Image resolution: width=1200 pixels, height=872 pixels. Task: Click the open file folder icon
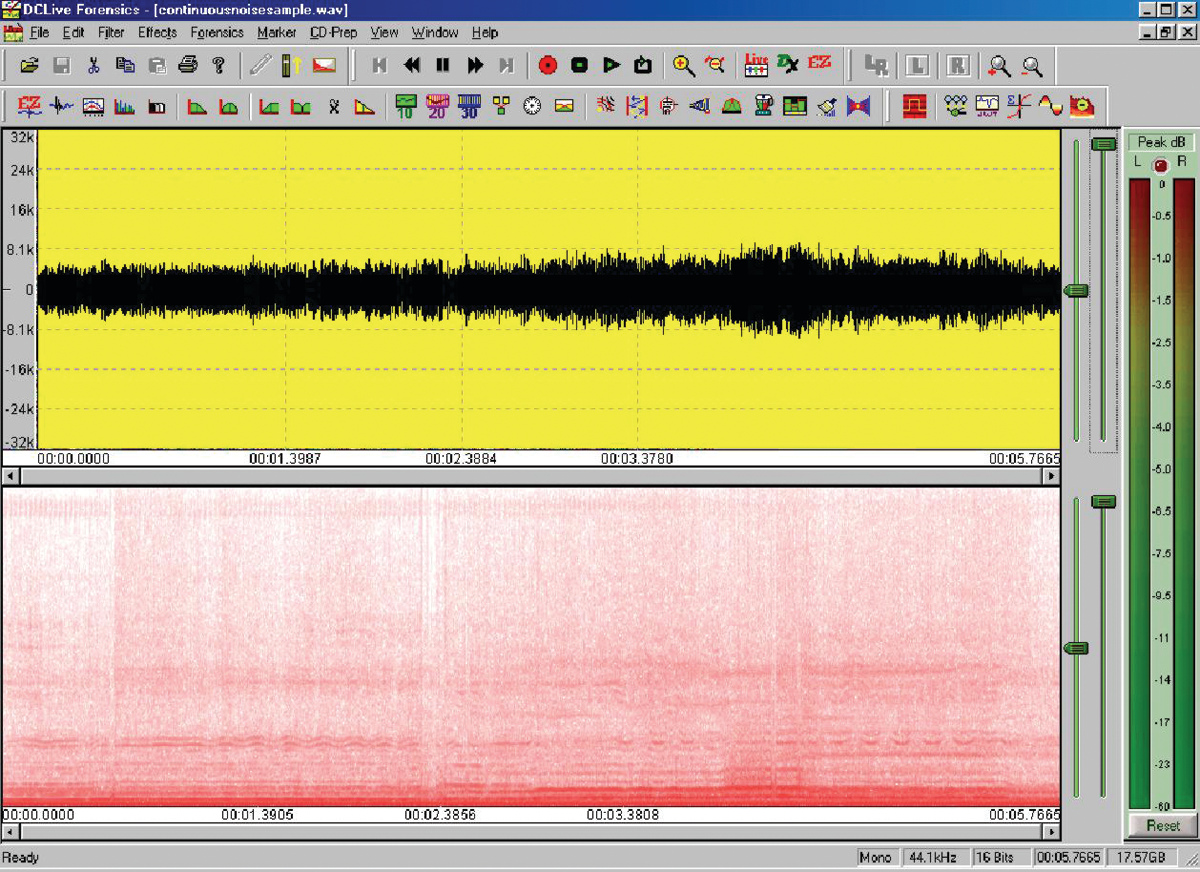pos(30,66)
